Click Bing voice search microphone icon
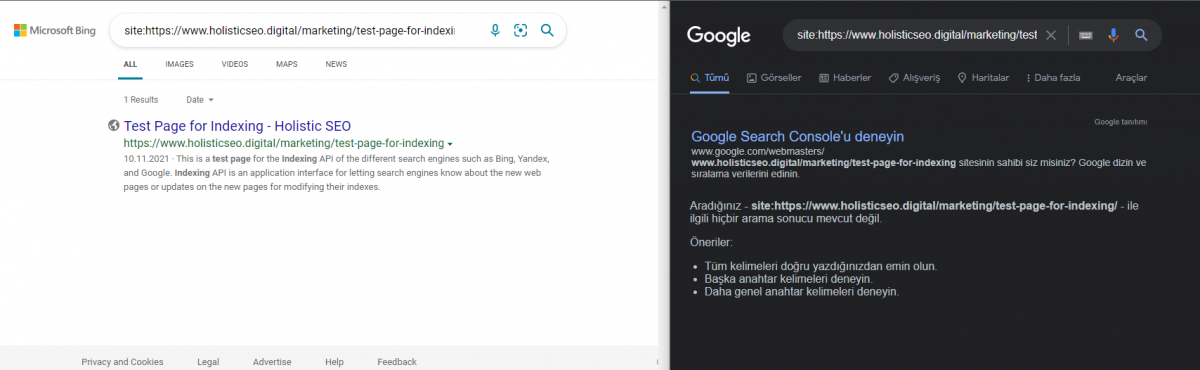Image resolution: width=1200 pixels, height=370 pixels. click(x=495, y=31)
